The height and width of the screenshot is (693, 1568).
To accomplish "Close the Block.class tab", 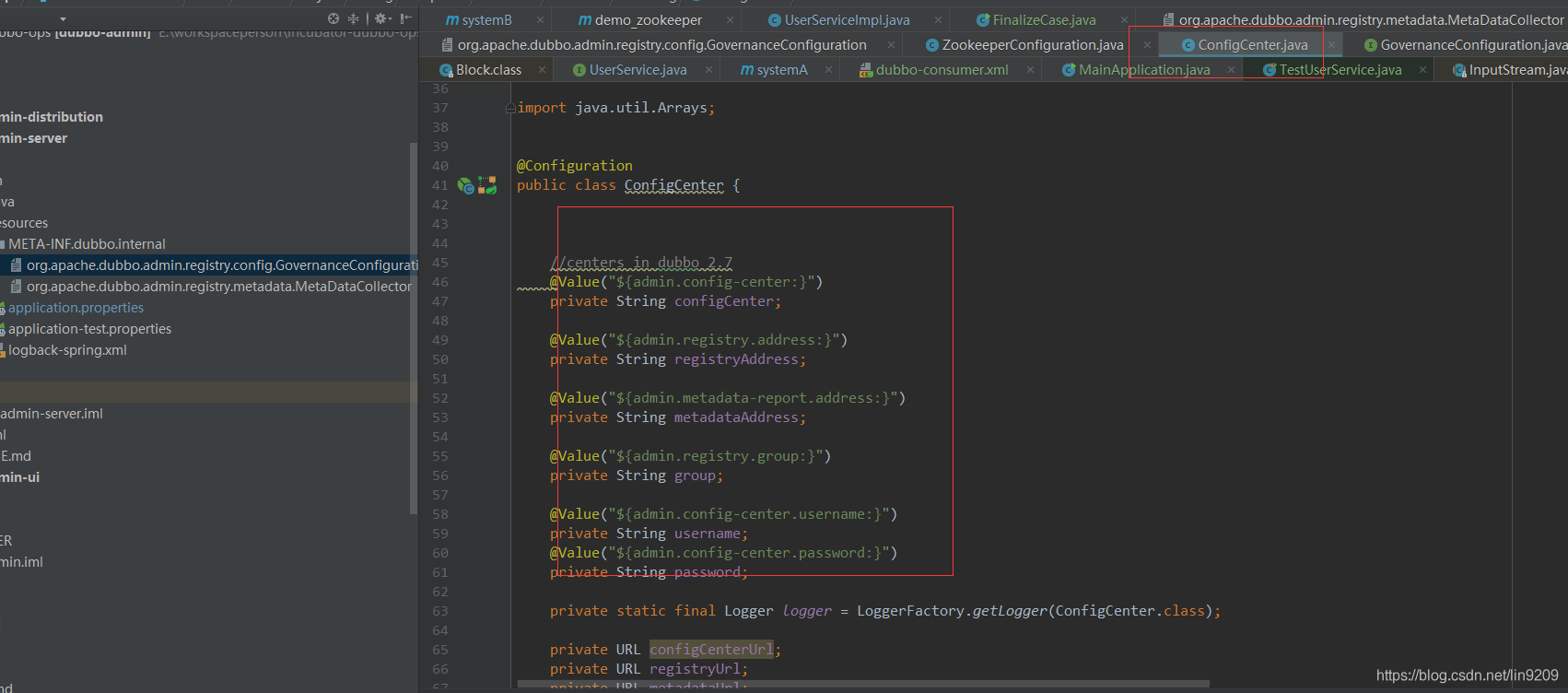I will tap(542, 70).
